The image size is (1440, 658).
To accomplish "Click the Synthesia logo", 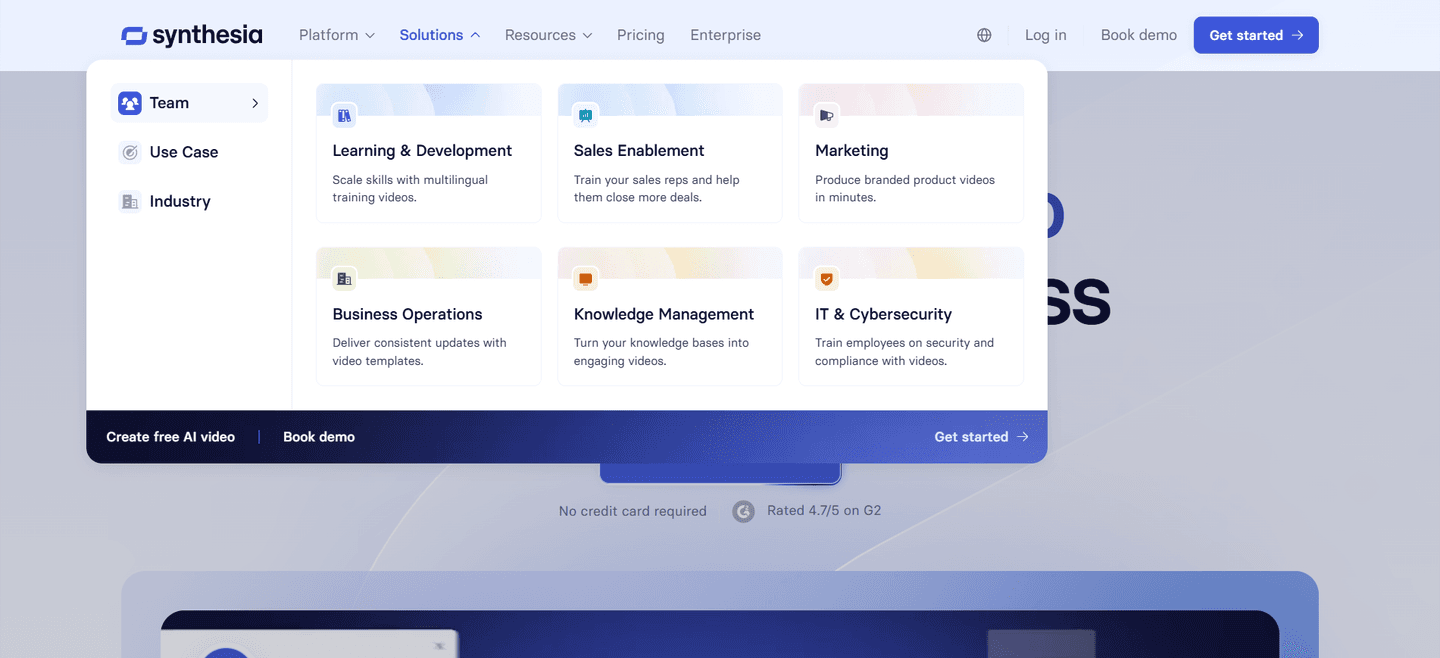I will 192,35.
